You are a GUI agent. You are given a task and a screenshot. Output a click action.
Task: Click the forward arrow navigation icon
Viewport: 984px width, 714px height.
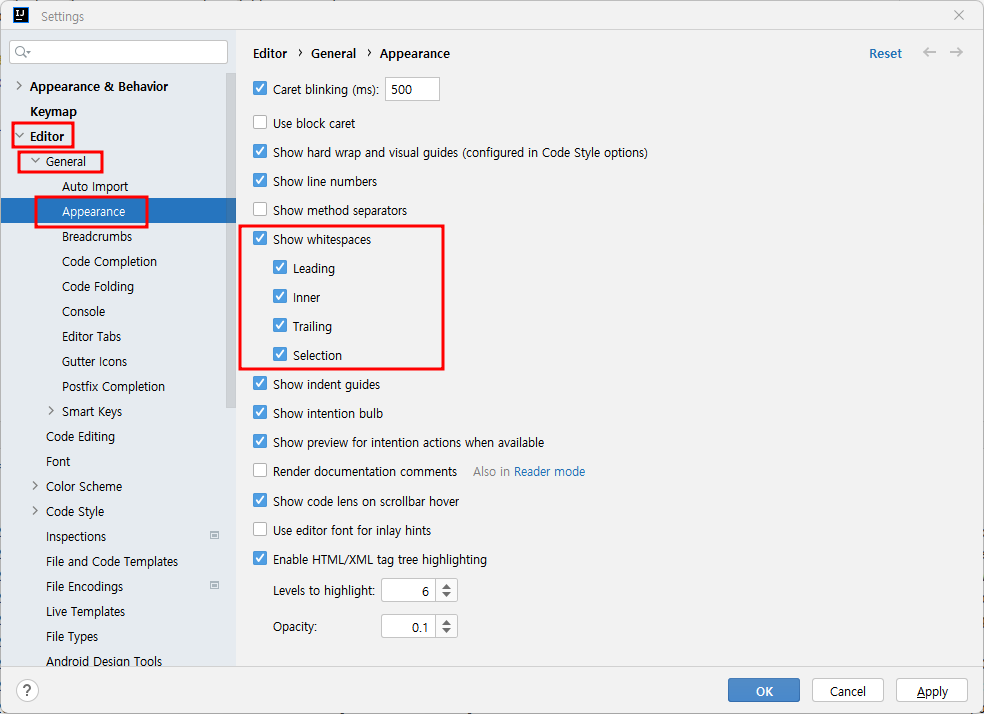coord(956,52)
